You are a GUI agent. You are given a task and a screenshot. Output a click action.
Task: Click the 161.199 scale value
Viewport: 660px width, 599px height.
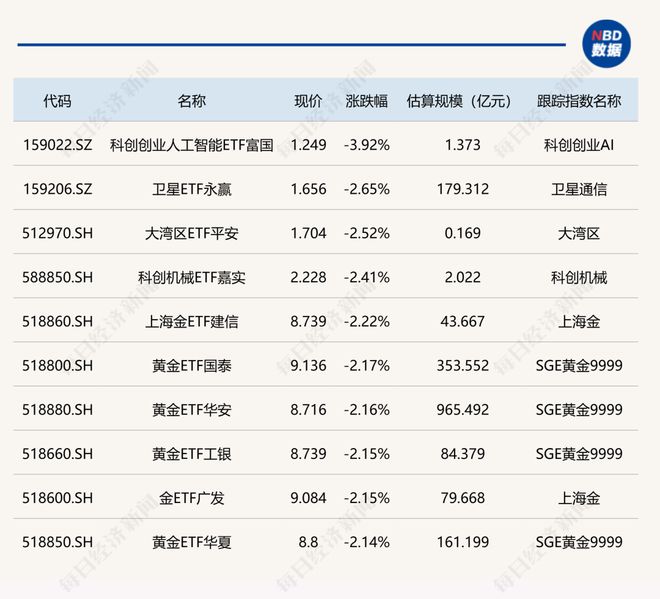[463, 542]
